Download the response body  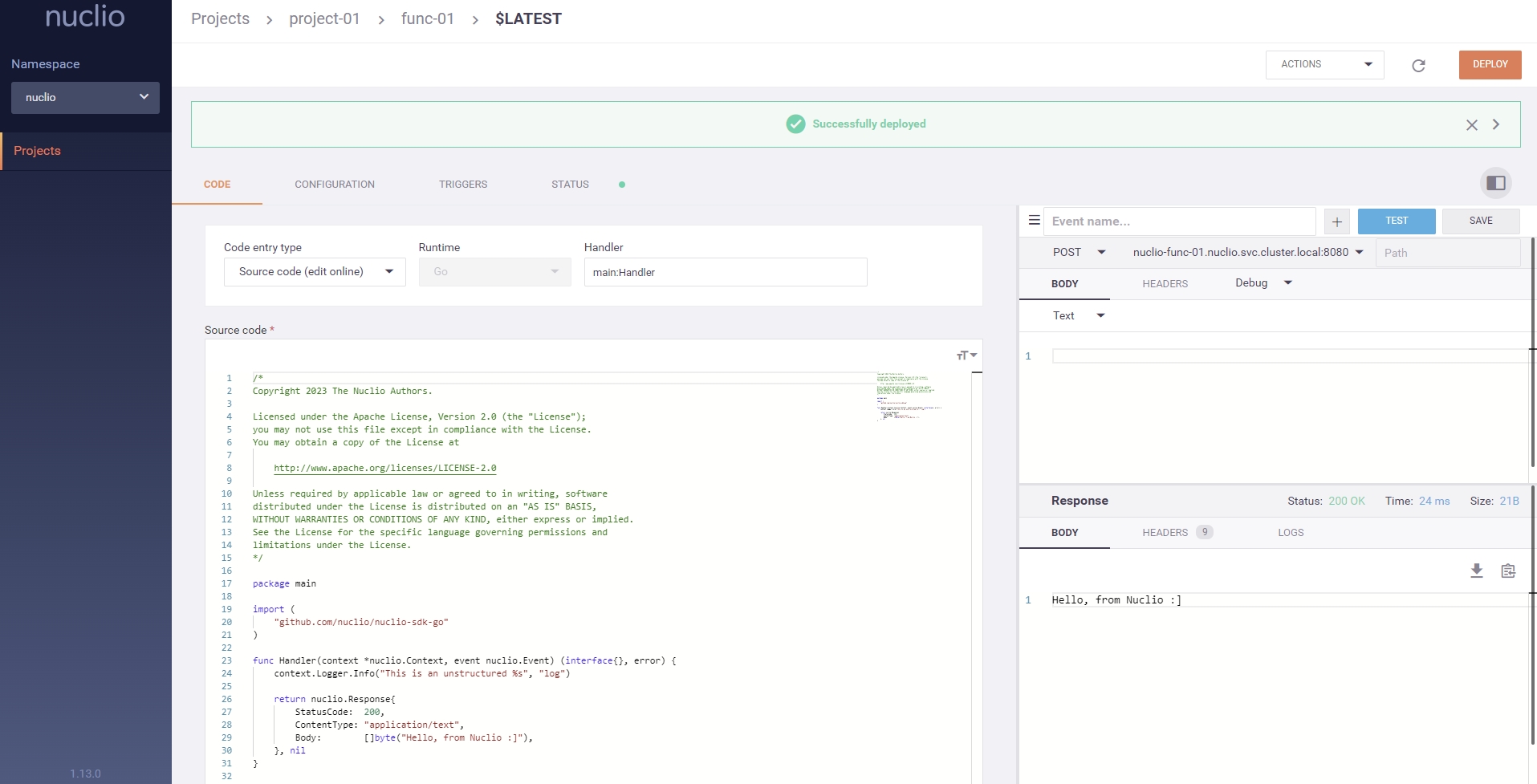(x=1476, y=571)
